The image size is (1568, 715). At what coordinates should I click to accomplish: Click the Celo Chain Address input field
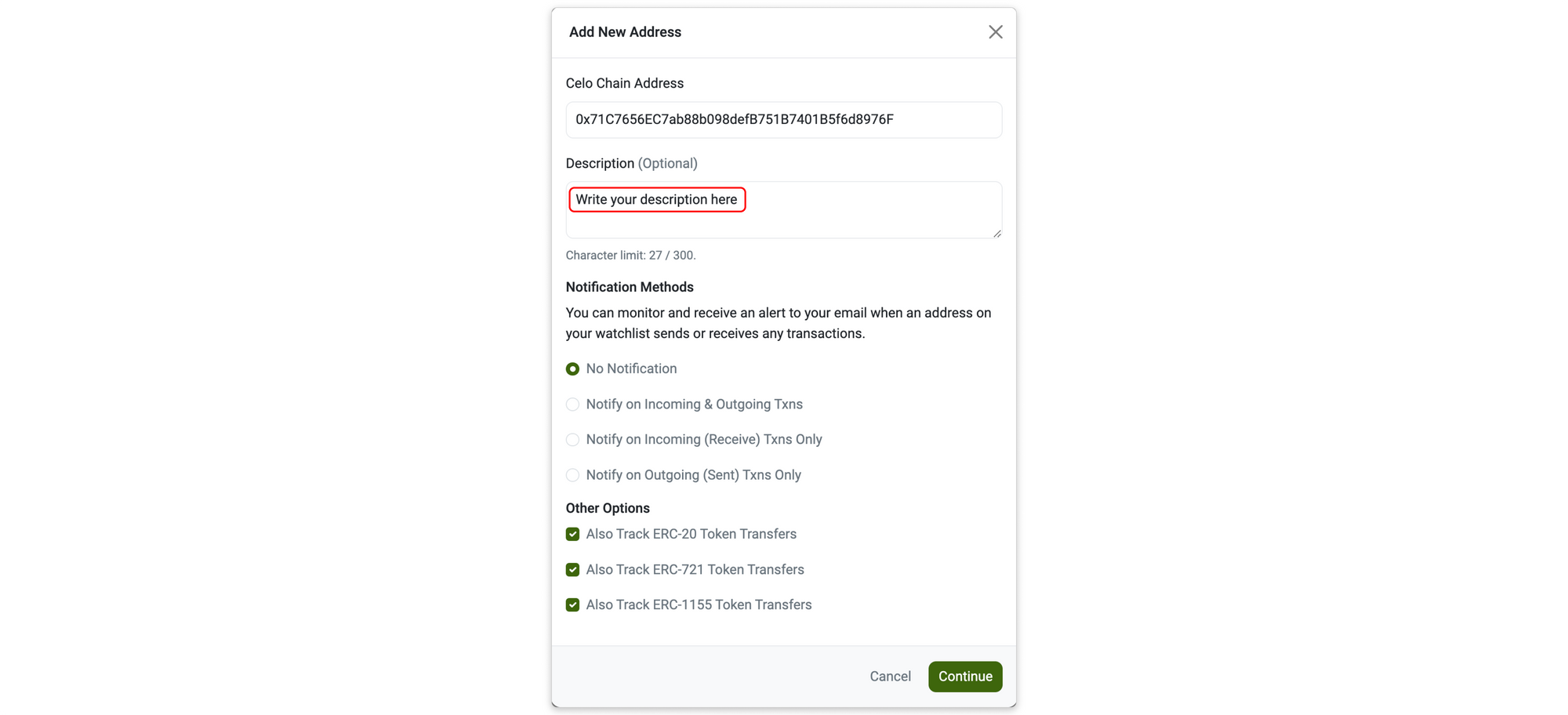click(x=784, y=120)
